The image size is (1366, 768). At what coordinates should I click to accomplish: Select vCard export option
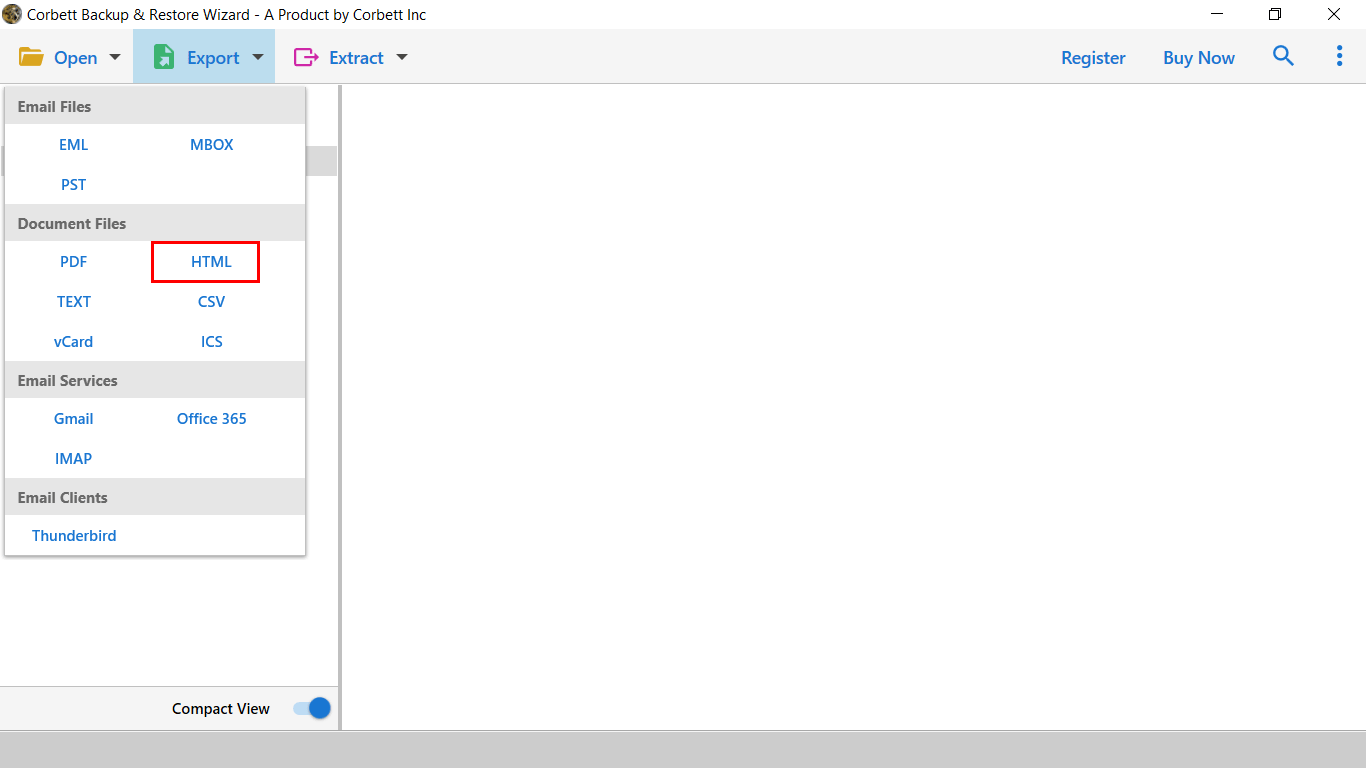(x=73, y=342)
